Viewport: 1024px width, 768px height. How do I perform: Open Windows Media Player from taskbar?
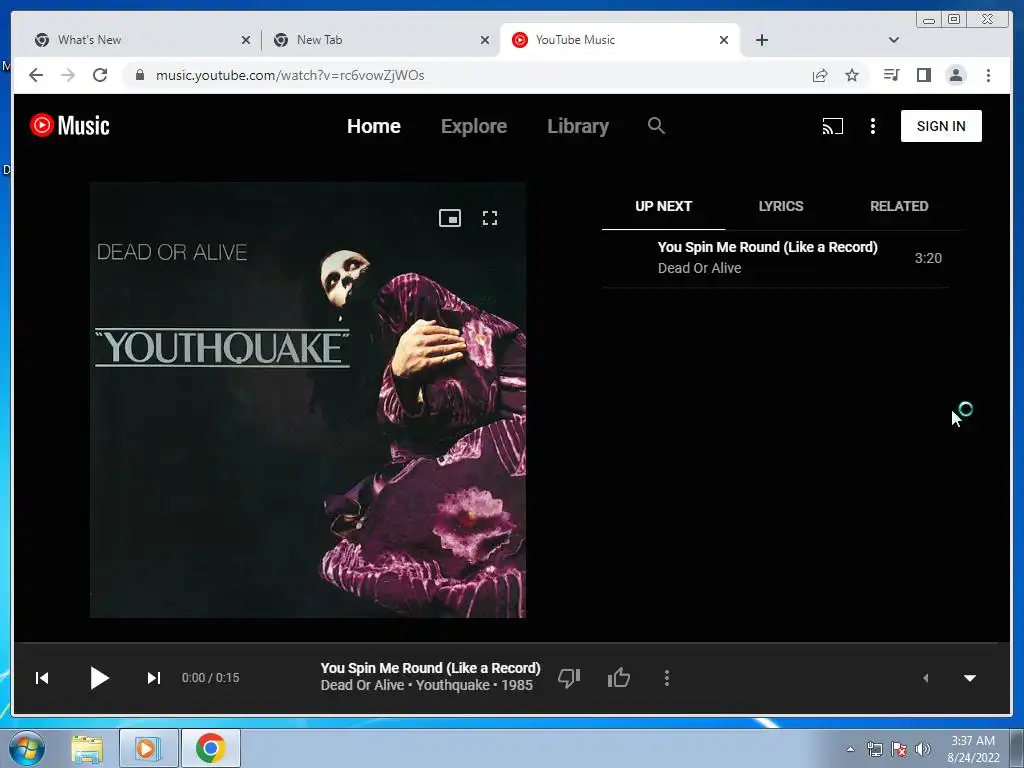point(148,748)
